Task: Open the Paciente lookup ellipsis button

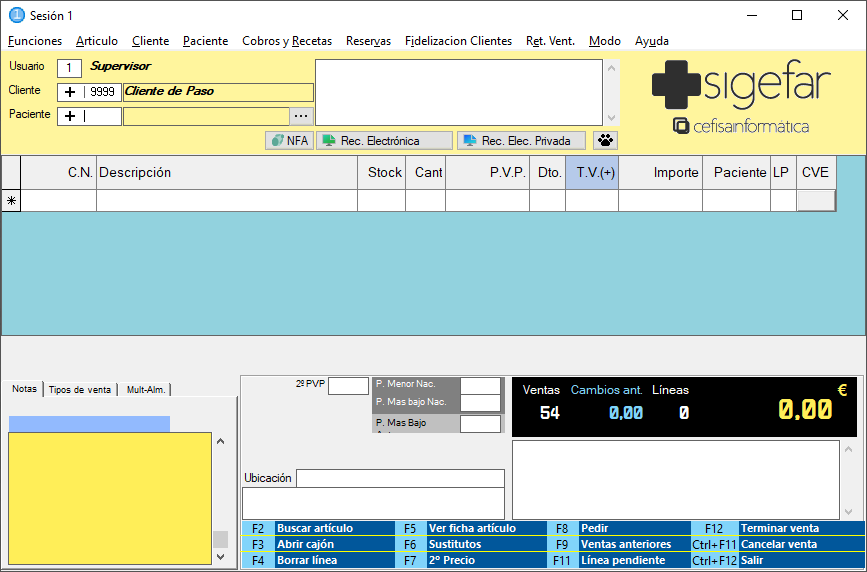Action: 301,116
